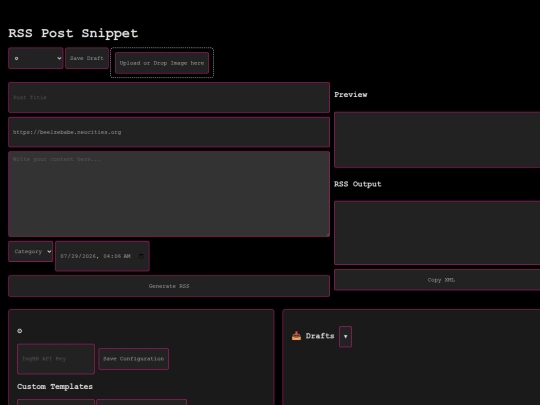Click the date and time field
This screenshot has height=405, width=540.
click(x=102, y=256)
